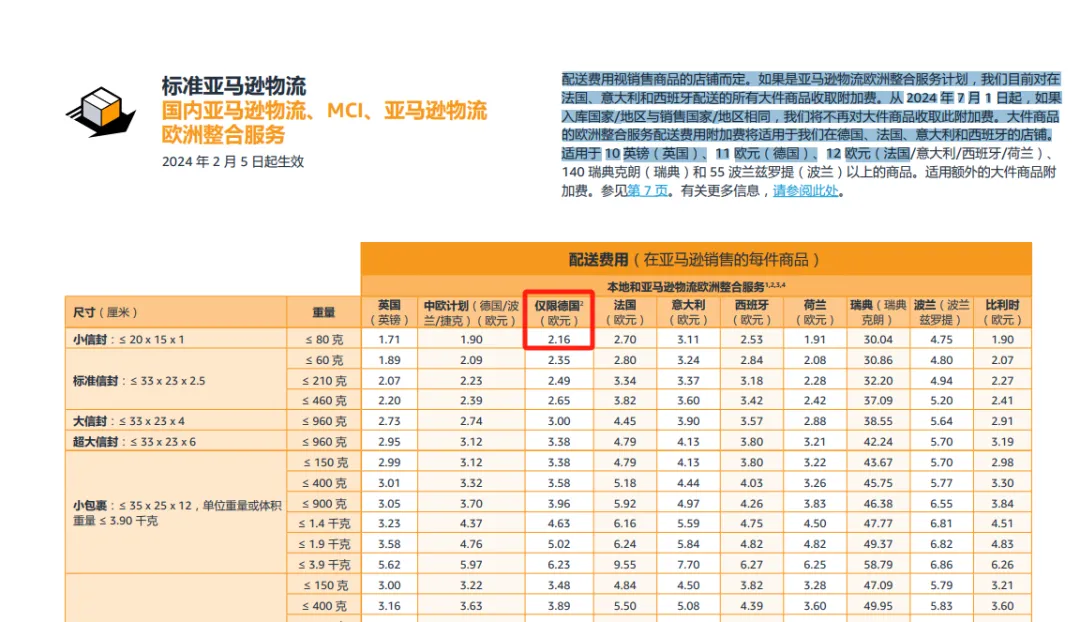The height and width of the screenshot is (622, 1080).
Task: Click the Germany-only fee '6.23' cell
Action: [x=559, y=565]
